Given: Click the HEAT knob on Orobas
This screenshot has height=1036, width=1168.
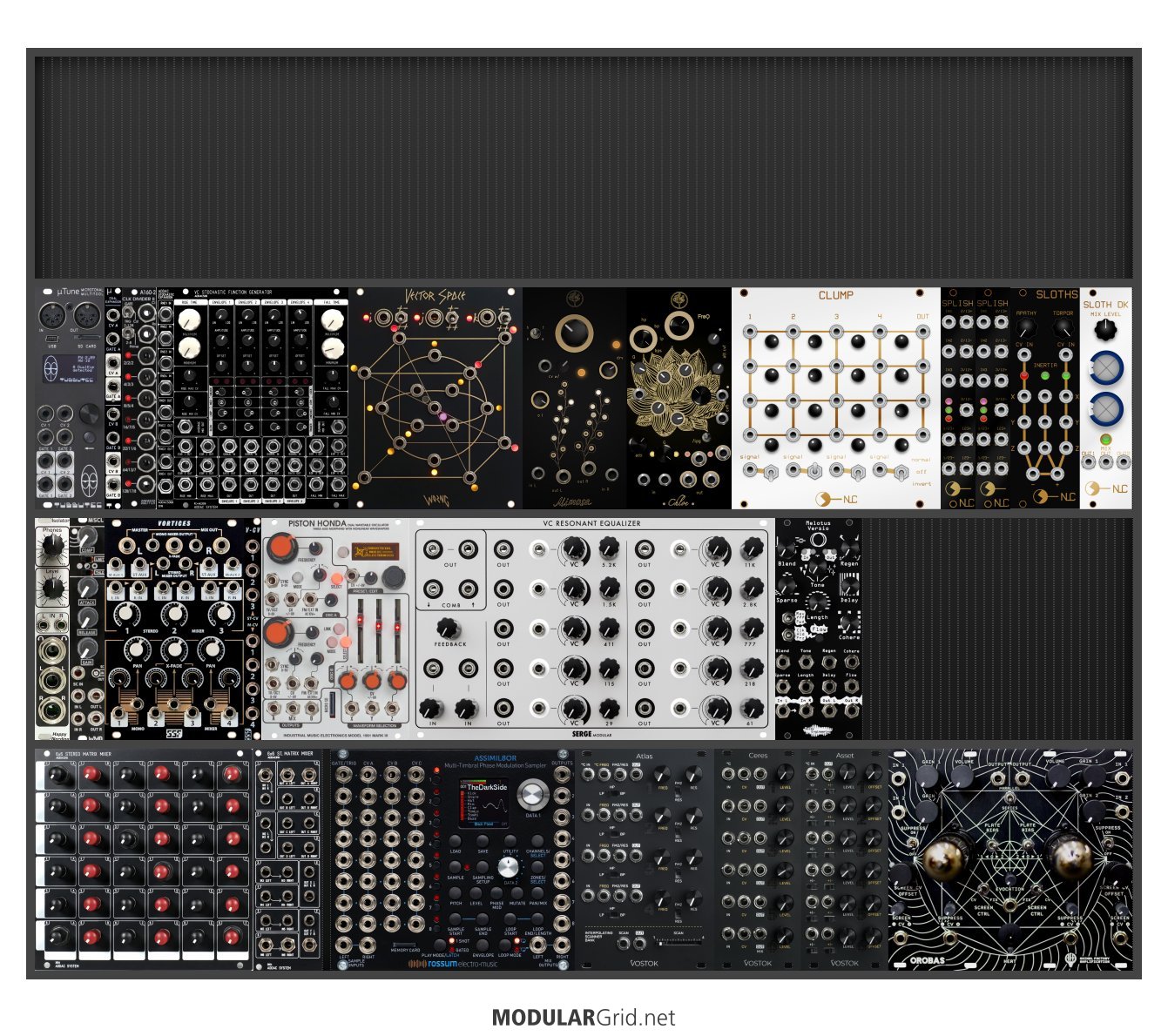Looking at the screenshot, I should (1010, 932).
